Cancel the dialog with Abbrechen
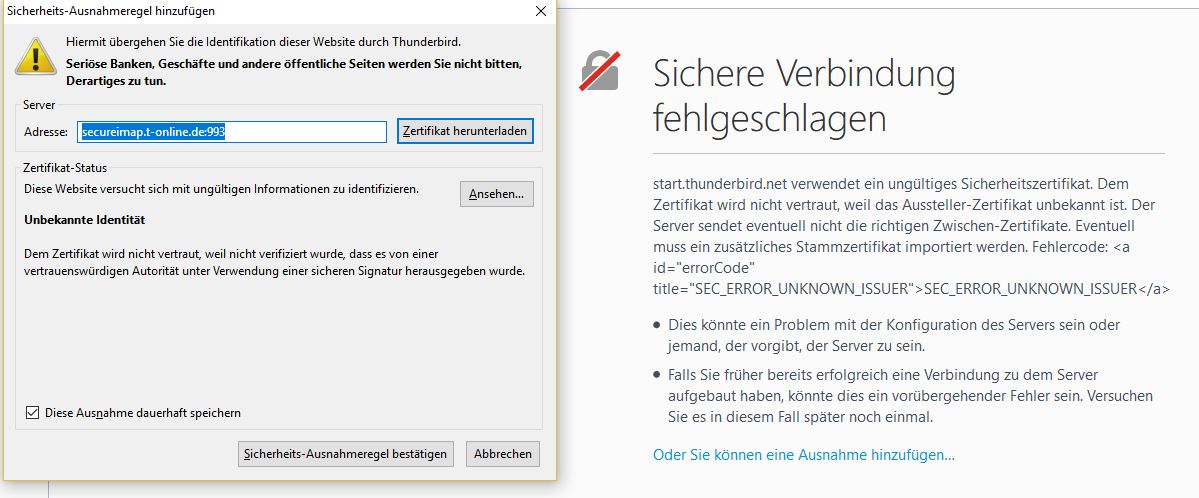Image resolution: width=1199 pixels, height=498 pixels. click(x=502, y=454)
